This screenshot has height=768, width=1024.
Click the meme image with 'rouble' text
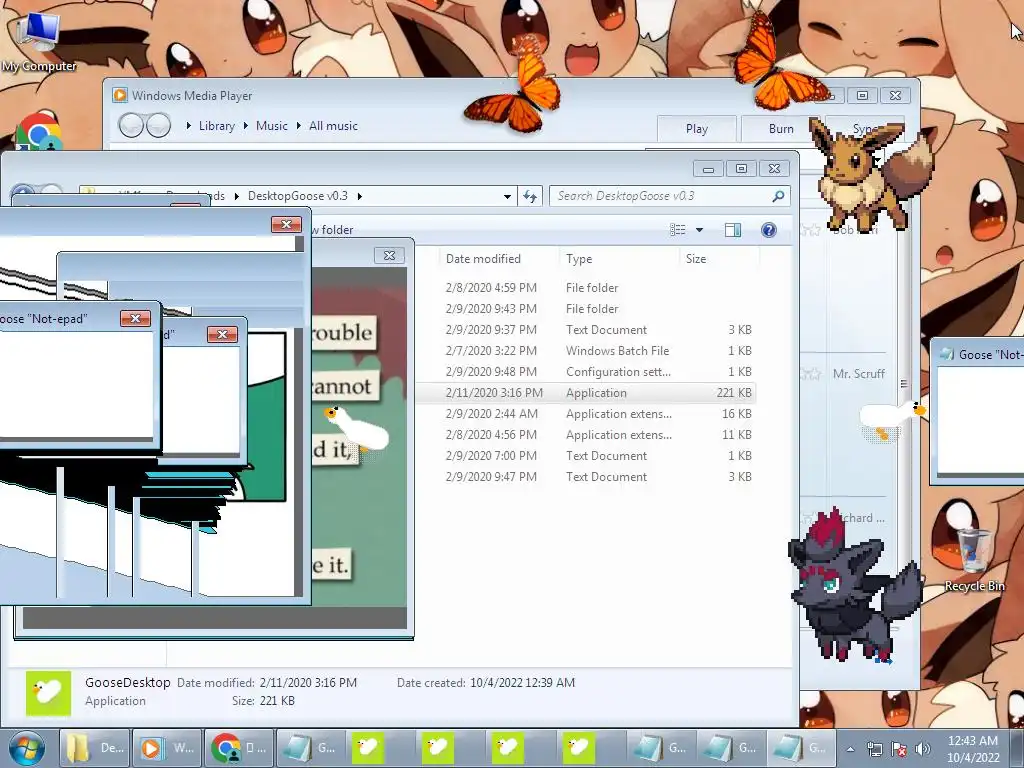(359, 438)
